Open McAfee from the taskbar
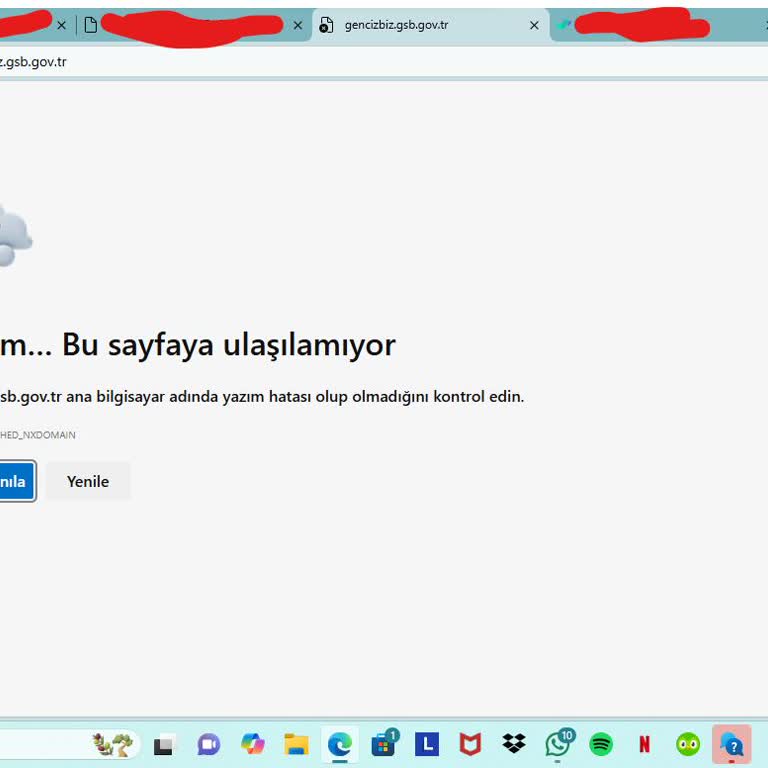Image resolution: width=768 pixels, height=768 pixels. [470, 744]
